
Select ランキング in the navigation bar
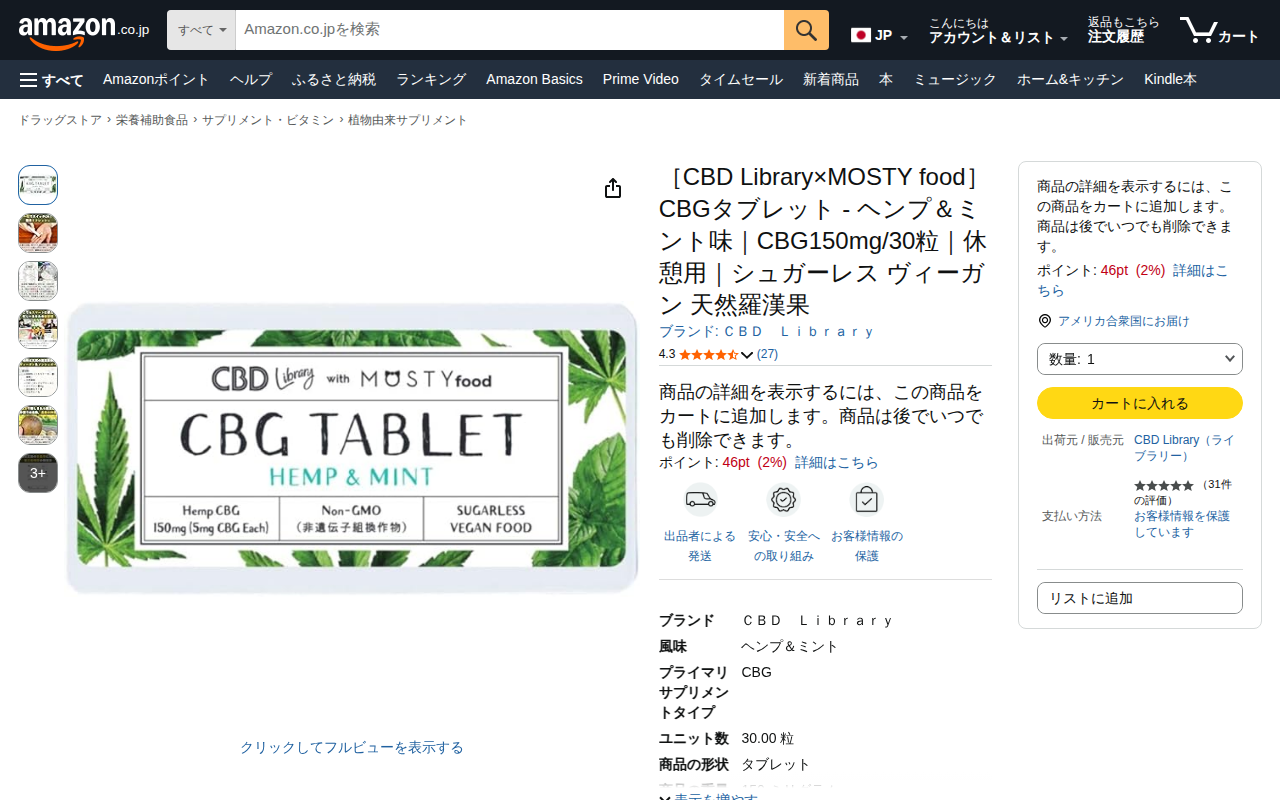[431, 80]
